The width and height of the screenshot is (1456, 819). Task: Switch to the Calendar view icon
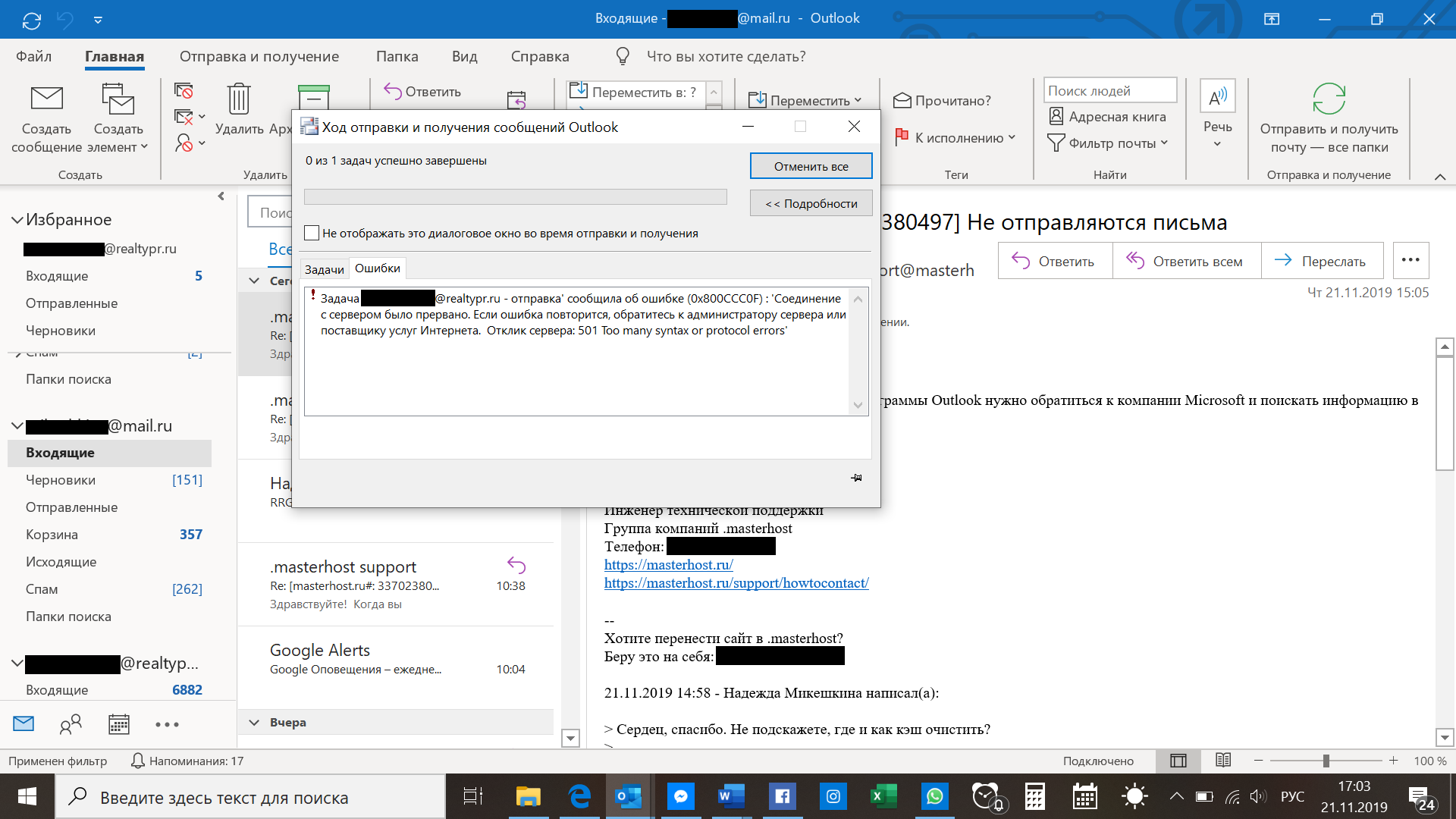tap(119, 724)
